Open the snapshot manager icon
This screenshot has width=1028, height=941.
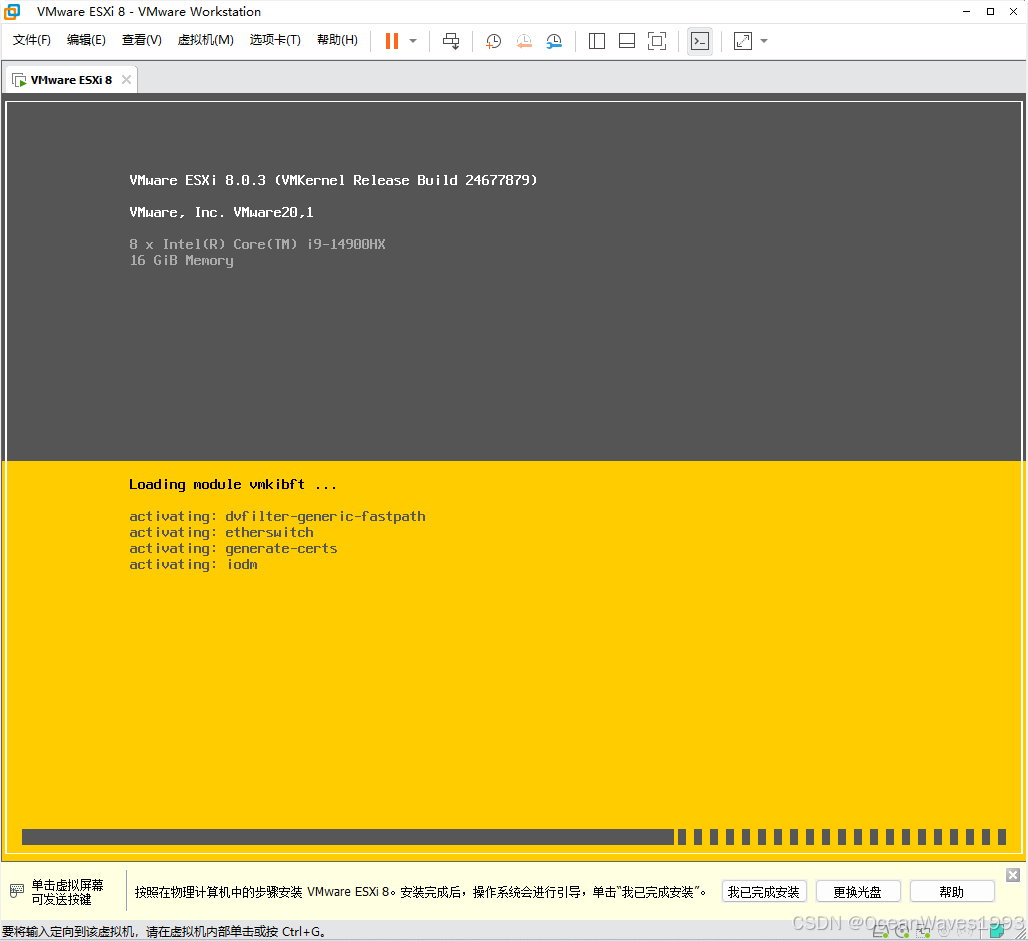coord(554,41)
